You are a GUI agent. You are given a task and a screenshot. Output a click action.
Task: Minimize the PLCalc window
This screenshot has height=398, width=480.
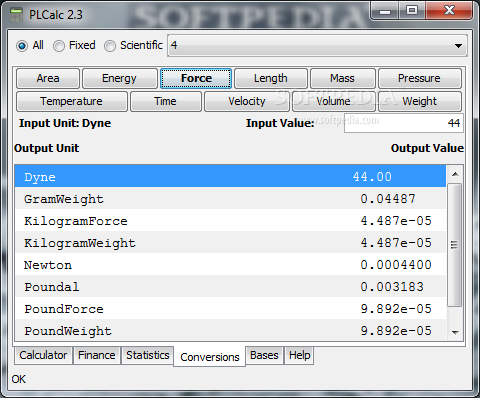click(x=385, y=12)
